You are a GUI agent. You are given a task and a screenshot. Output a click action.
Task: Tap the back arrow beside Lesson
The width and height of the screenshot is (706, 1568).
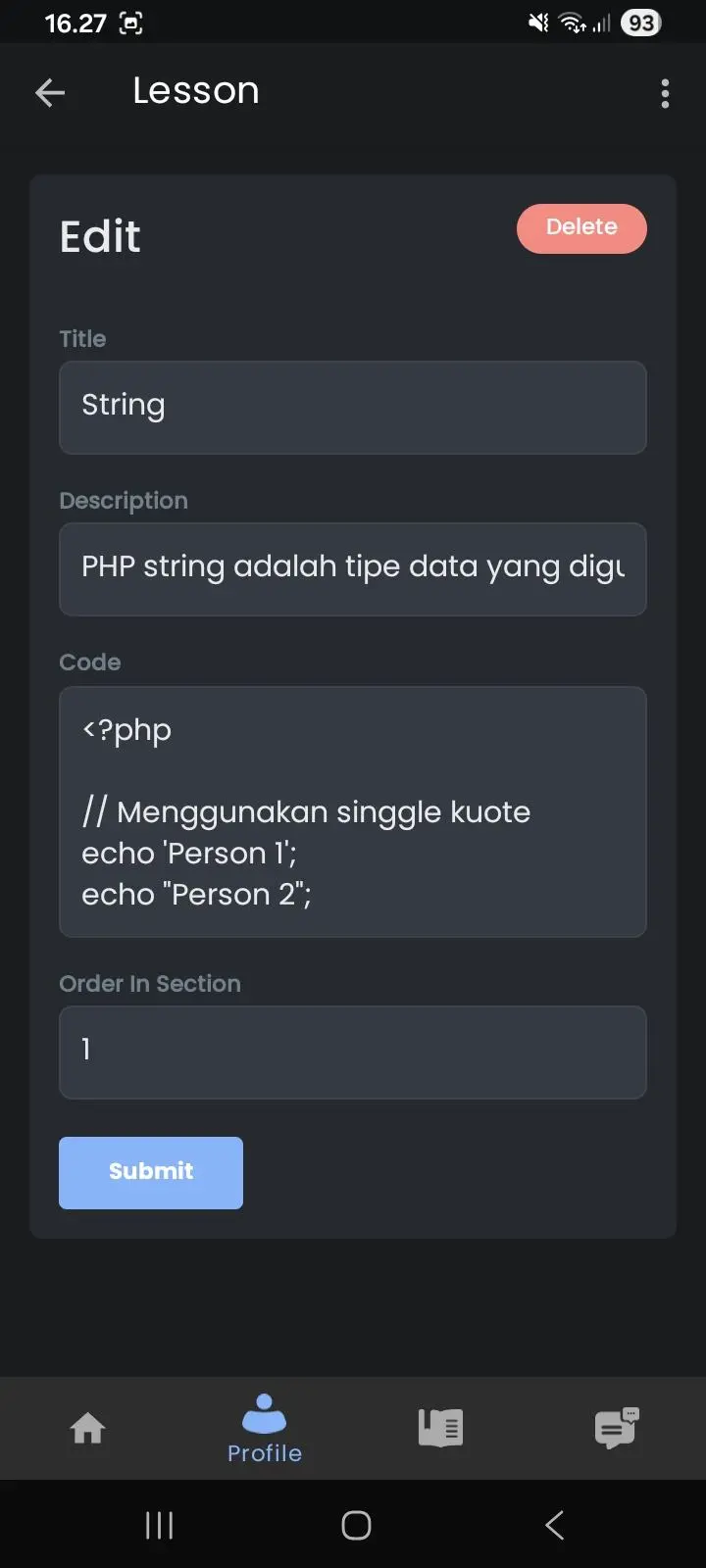click(x=50, y=93)
